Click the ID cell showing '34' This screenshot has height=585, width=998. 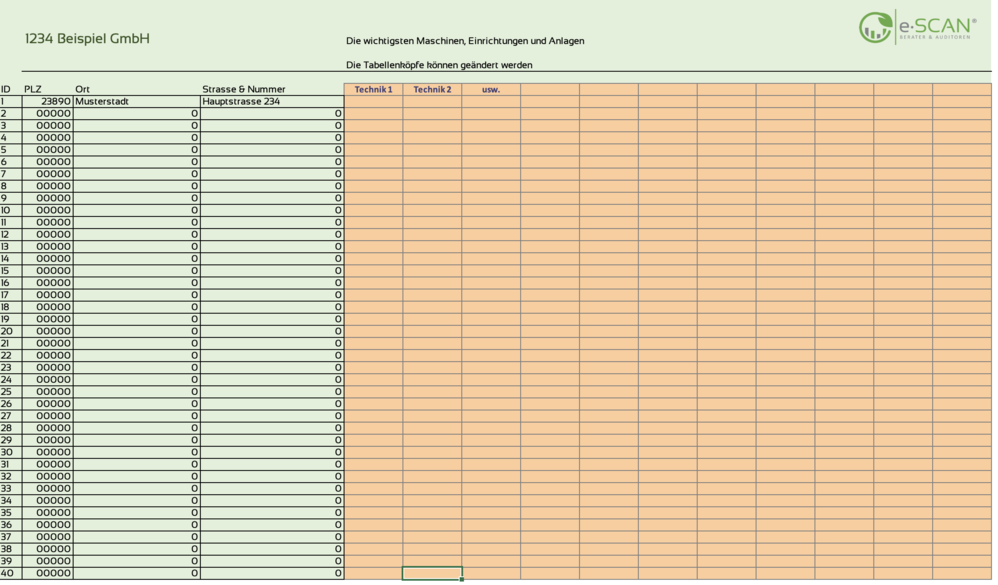[11, 500]
